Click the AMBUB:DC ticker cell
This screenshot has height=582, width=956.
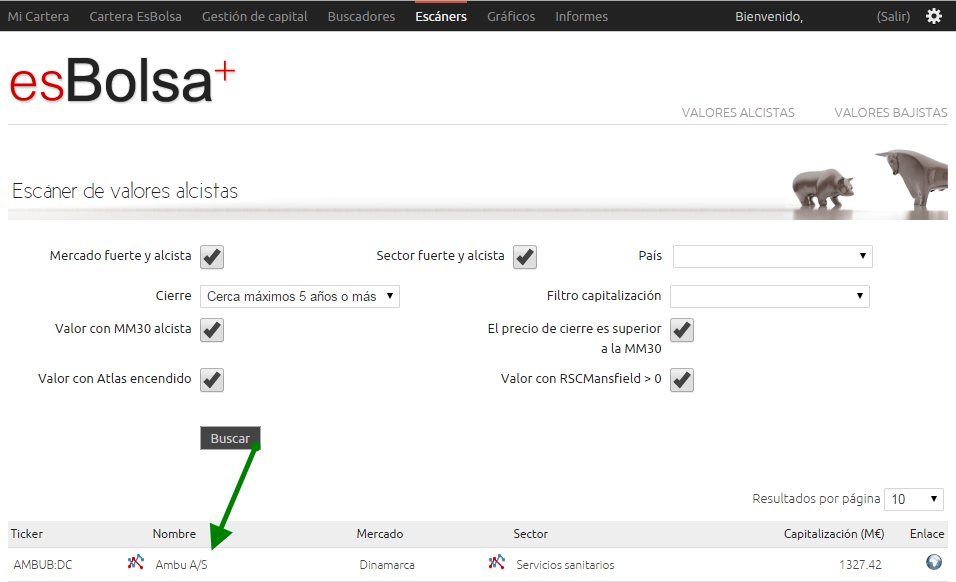[43, 565]
